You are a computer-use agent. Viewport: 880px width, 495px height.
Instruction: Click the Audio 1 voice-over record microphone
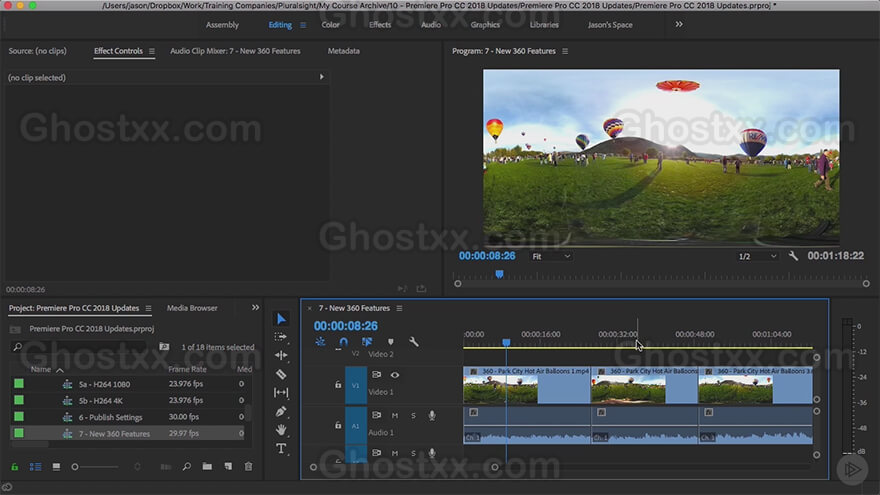[432, 415]
